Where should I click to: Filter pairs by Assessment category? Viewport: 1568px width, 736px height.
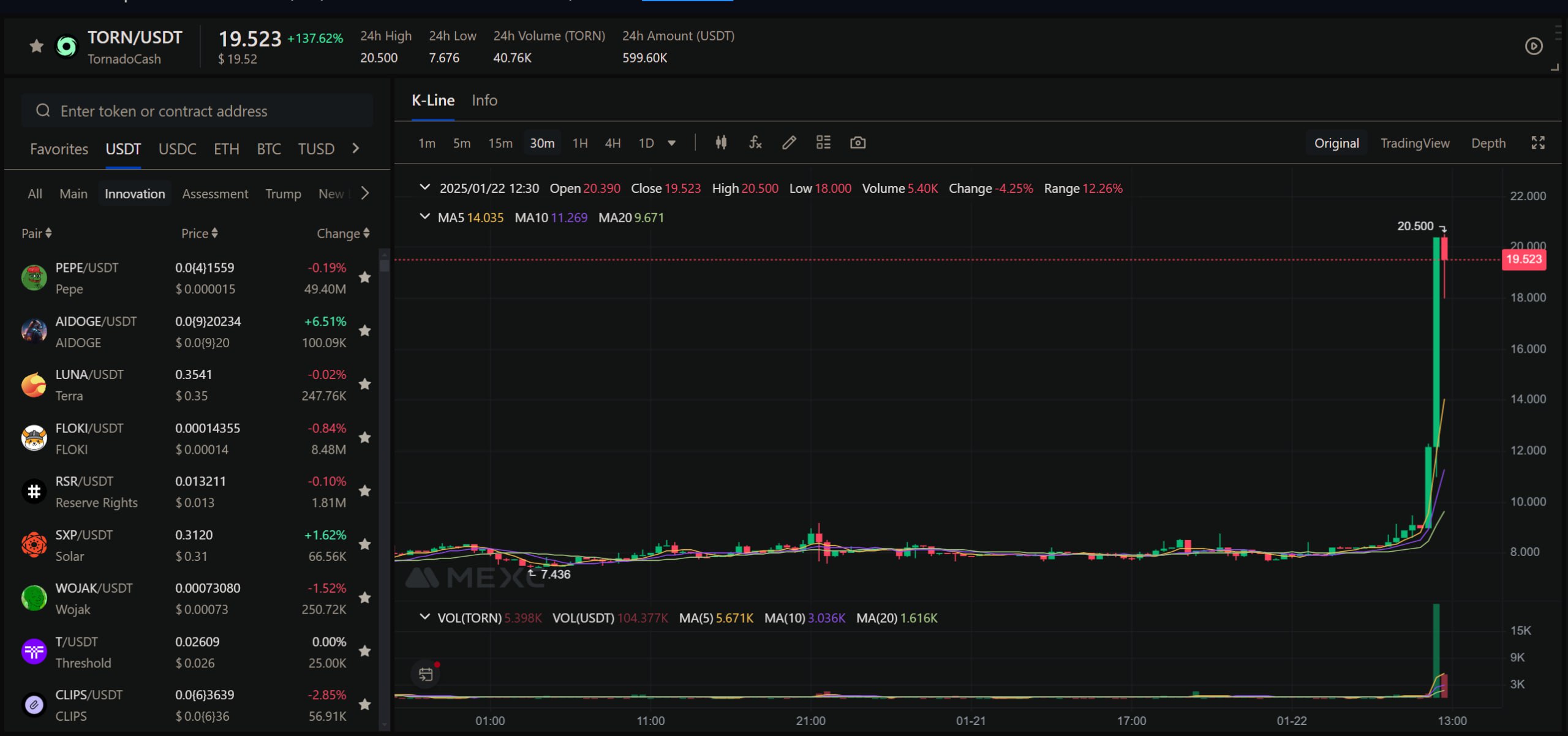coord(215,193)
